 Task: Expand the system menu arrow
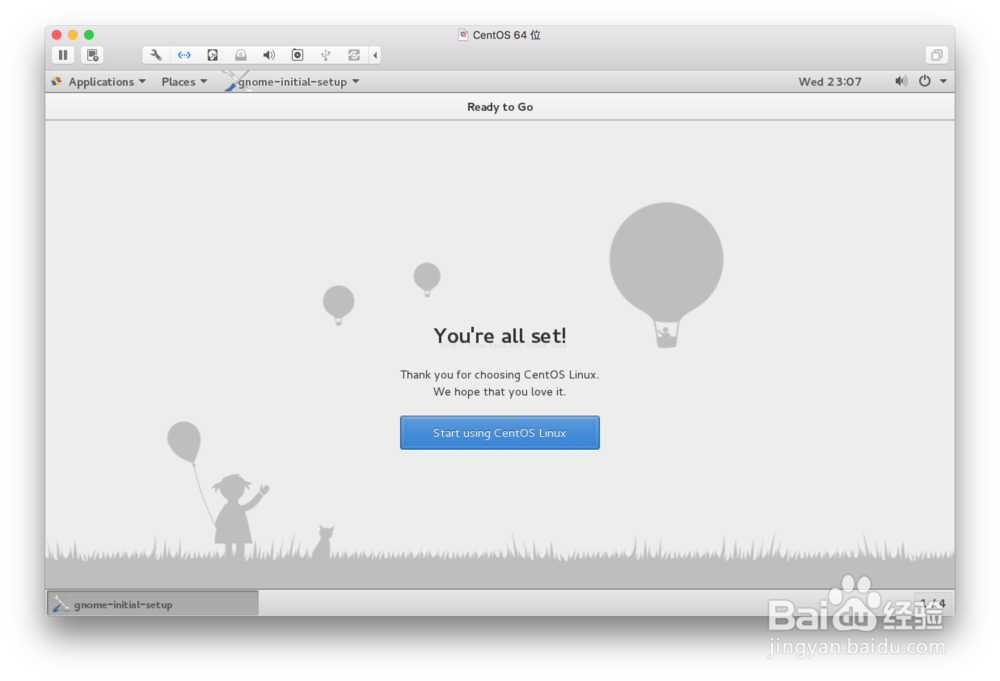(943, 81)
